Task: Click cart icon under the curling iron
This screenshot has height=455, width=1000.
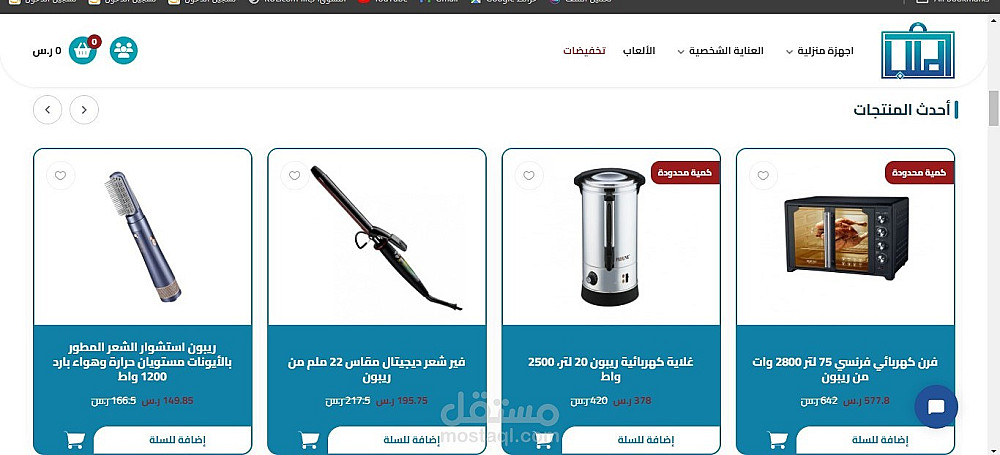Action: [x=309, y=439]
